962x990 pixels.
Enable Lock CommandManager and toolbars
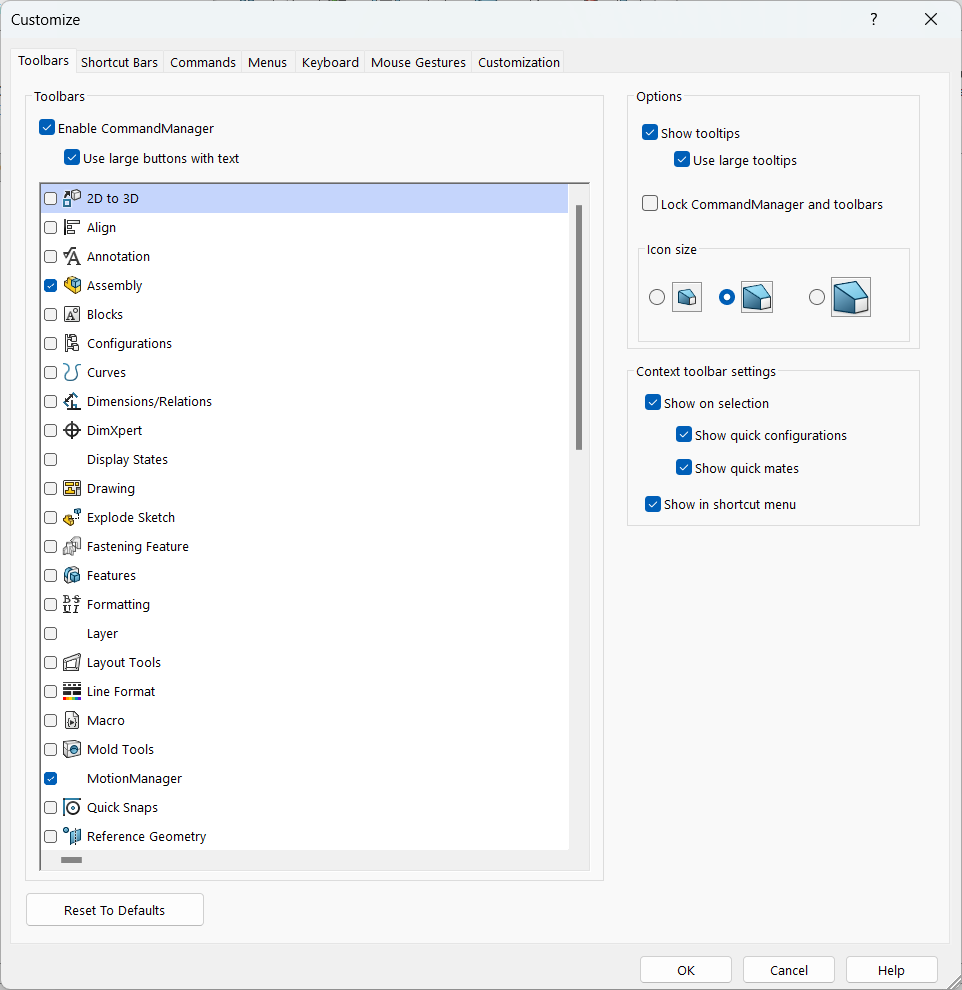(650, 204)
